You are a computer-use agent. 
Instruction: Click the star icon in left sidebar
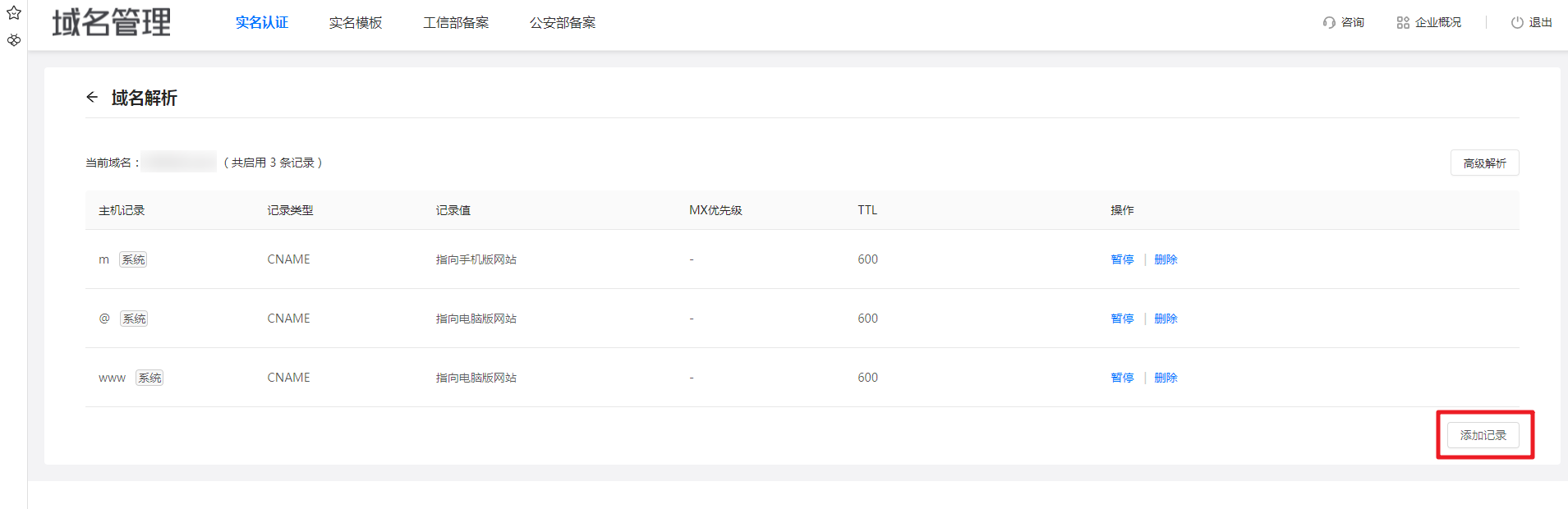[x=14, y=13]
